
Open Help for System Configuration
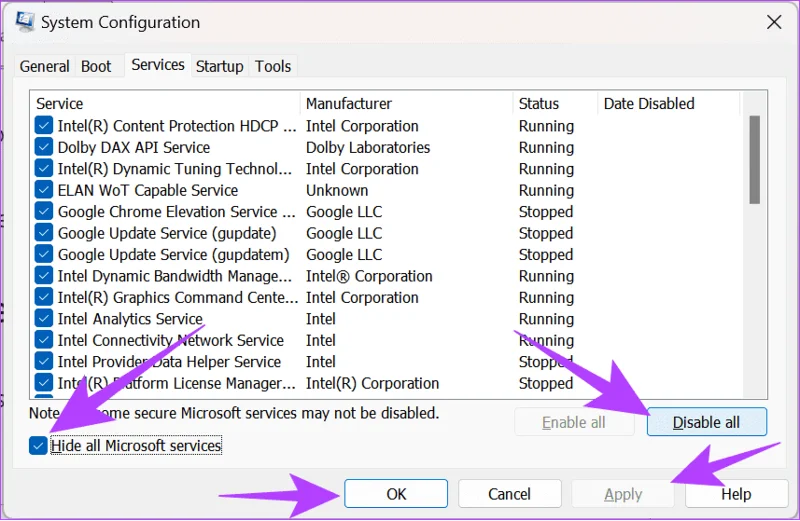(736, 493)
